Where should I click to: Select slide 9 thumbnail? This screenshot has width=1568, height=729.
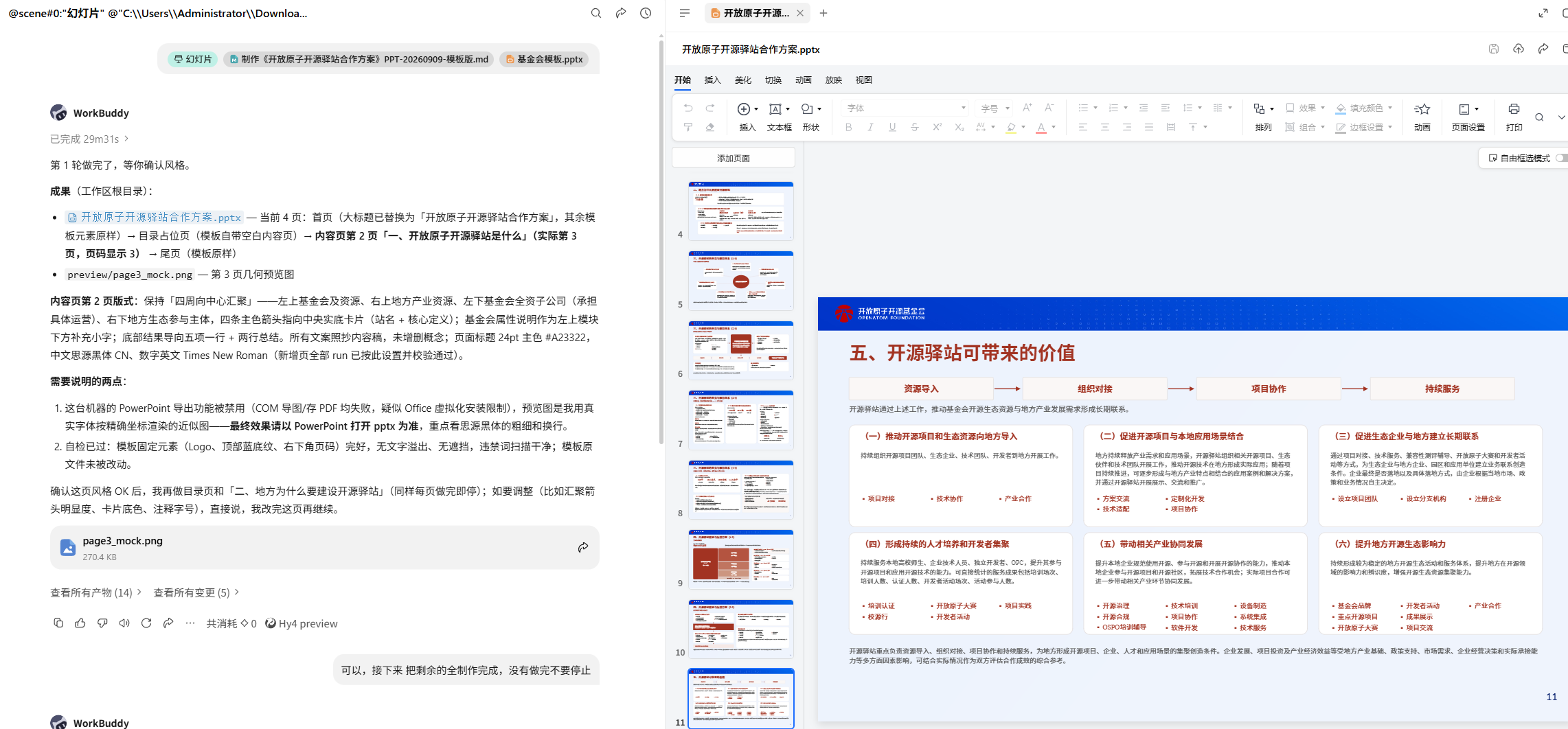(741, 559)
